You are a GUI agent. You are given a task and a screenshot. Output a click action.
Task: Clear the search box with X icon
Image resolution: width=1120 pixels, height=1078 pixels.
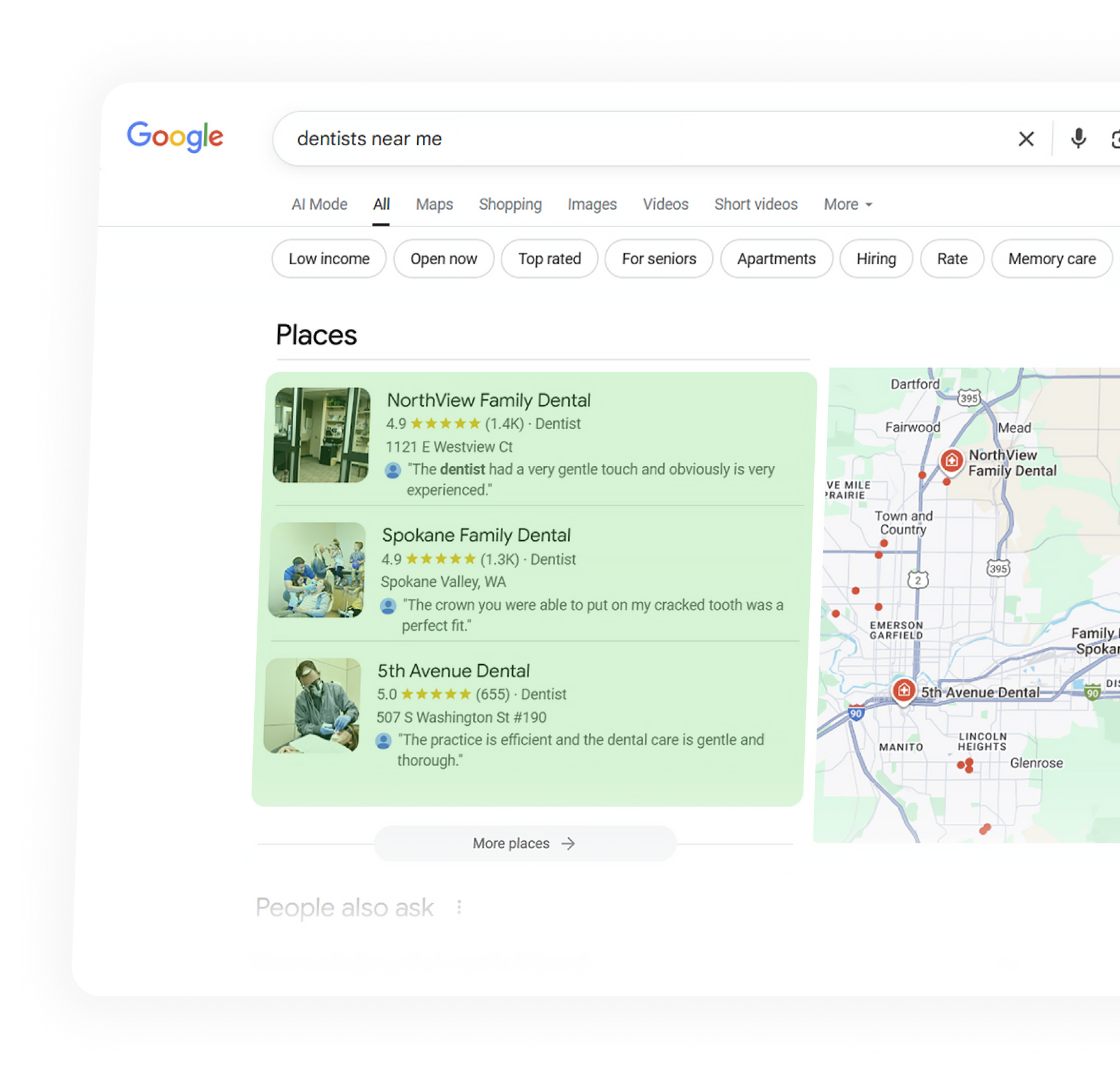[1026, 139]
